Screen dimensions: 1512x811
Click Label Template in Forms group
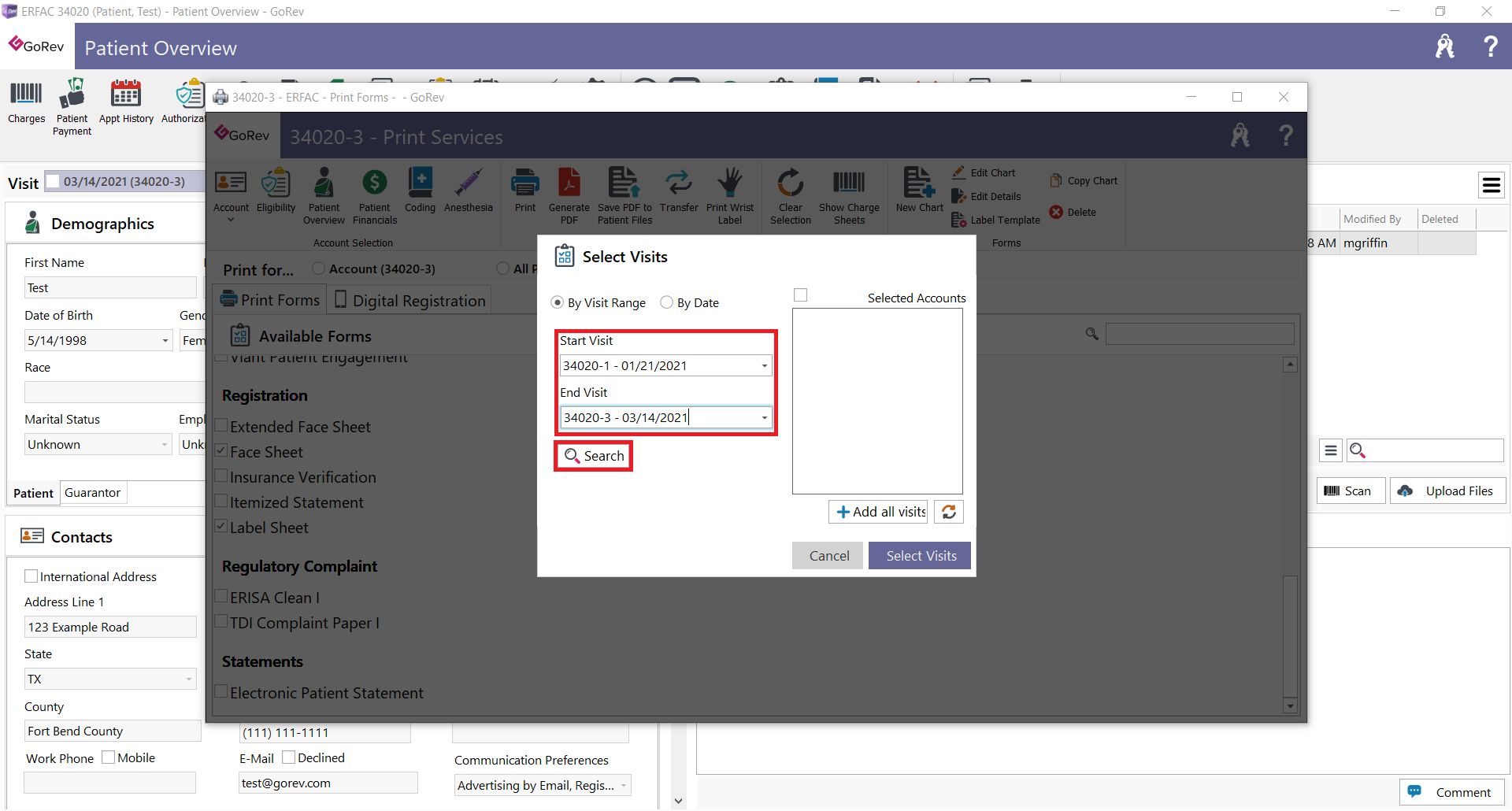pos(995,220)
